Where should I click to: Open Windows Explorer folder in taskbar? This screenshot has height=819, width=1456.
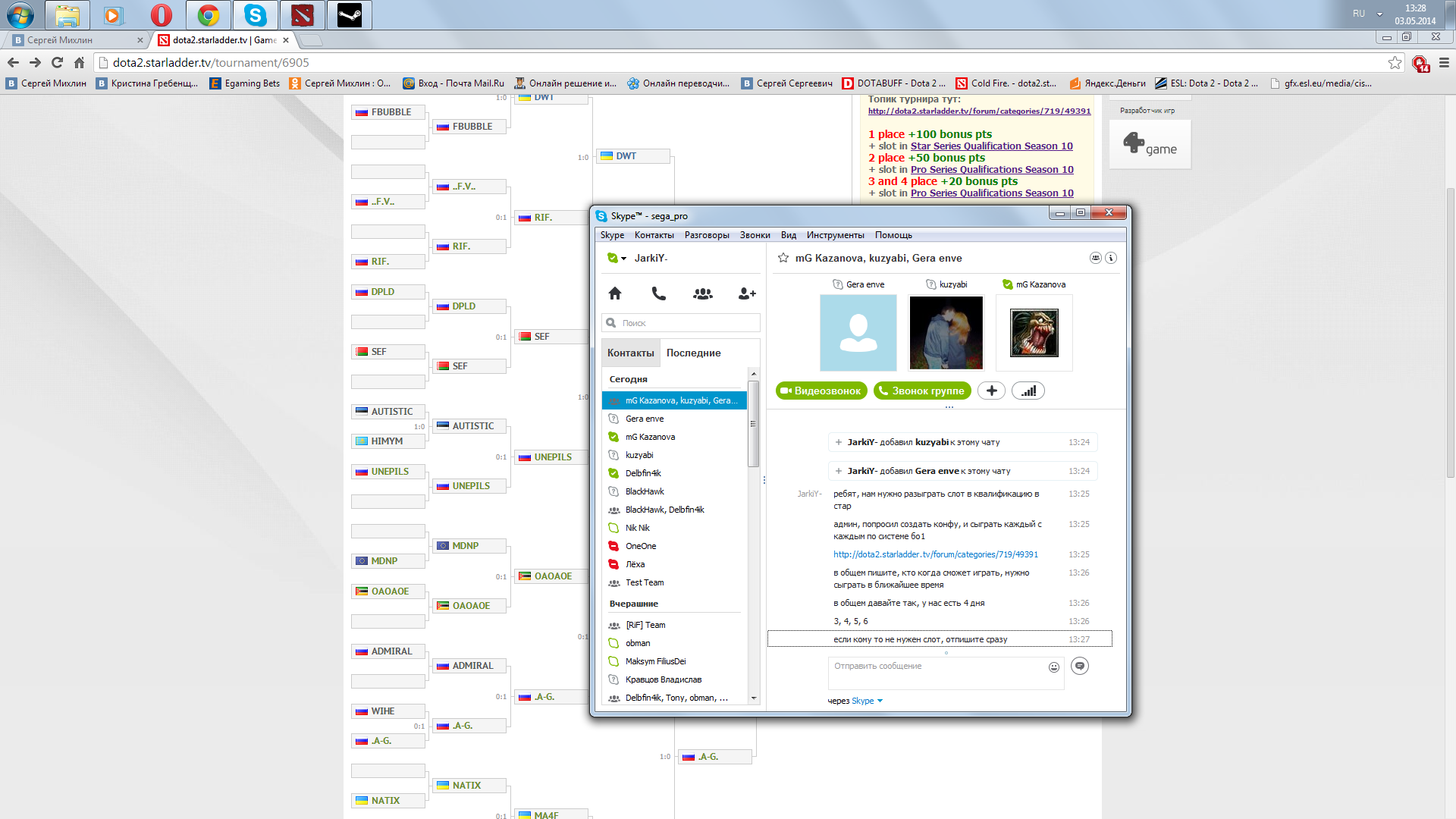67,15
